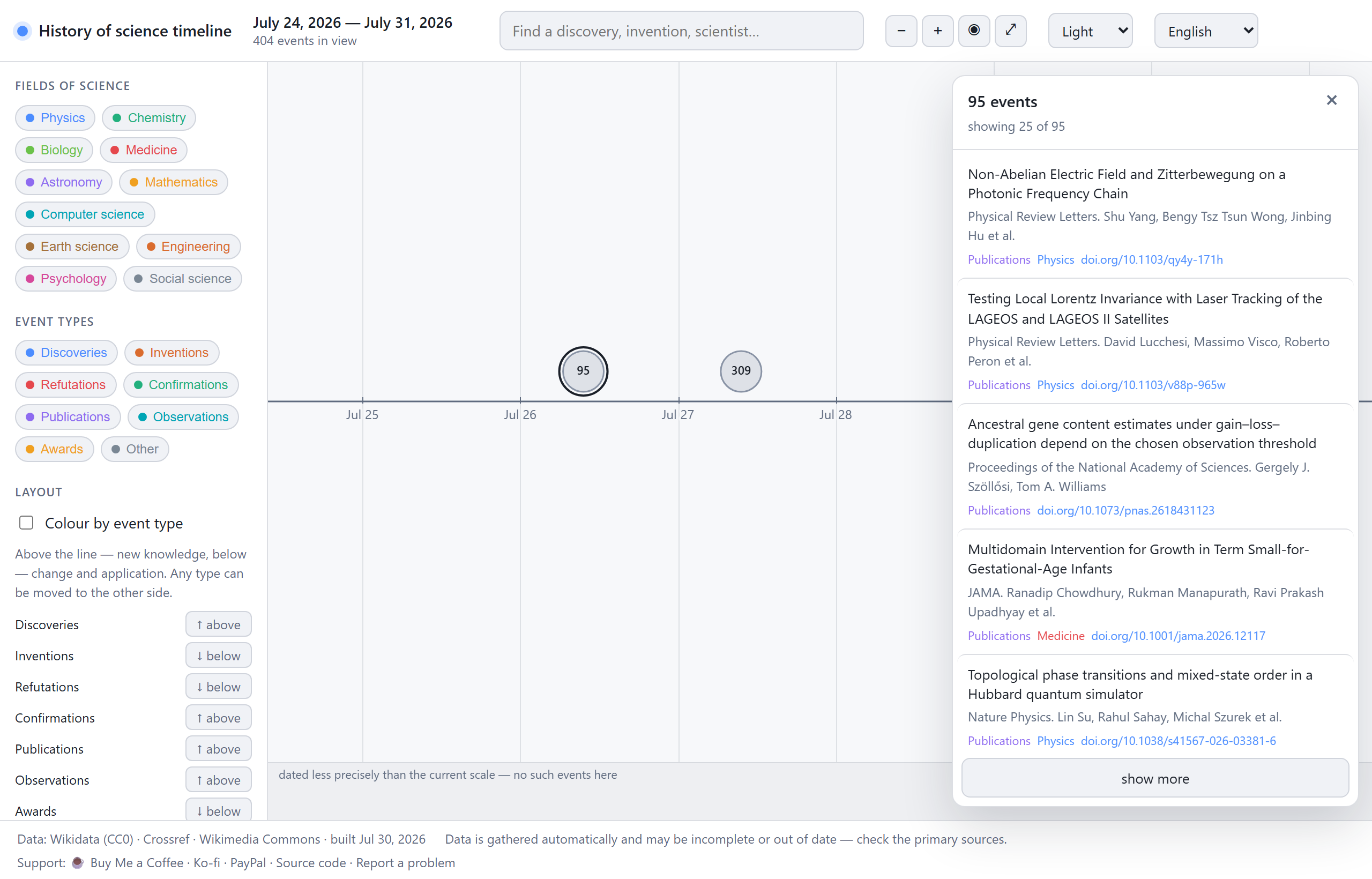Open the JAMA doi.org/10.1001/jama.2026.12117 link
1372x879 pixels.
pyautogui.click(x=1178, y=636)
